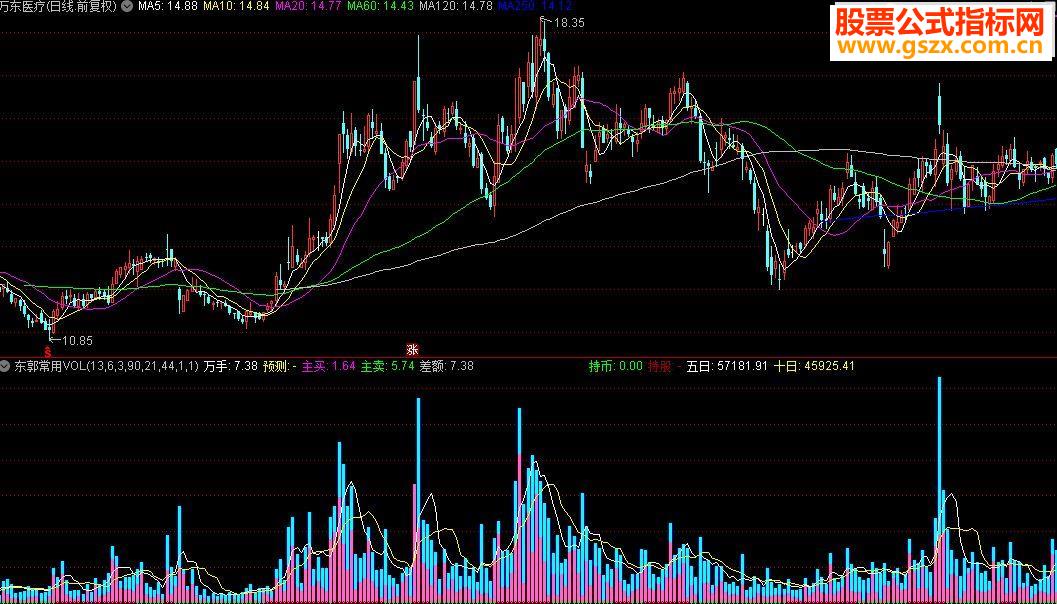The image size is (1057, 604).
Task: Click the 五日: 57181.91 value
Action: [x=727, y=366]
